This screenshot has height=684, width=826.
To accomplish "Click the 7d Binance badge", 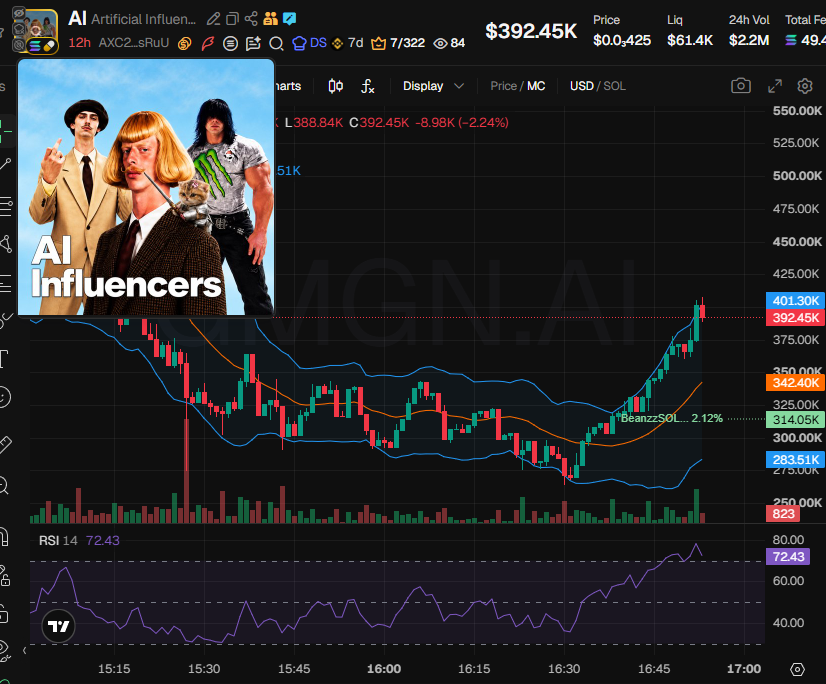I will 348,43.
